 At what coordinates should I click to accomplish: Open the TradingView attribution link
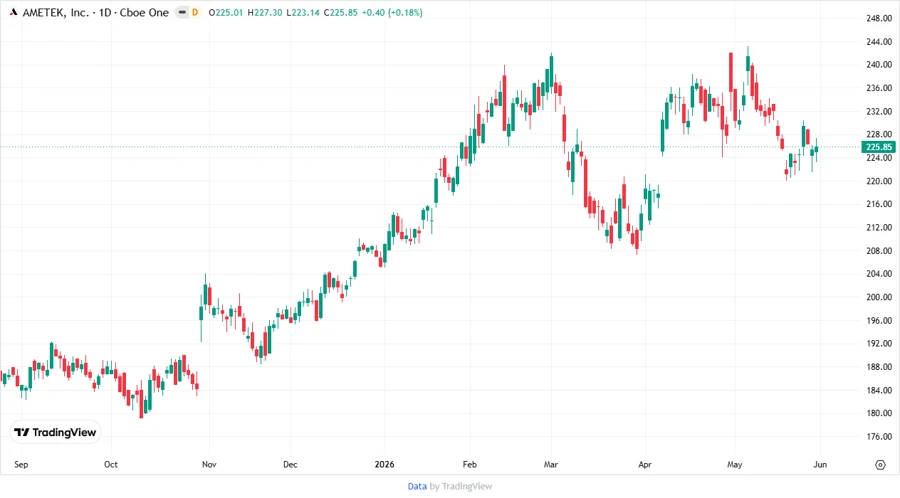pyautogui.click(x=467, y=486)
